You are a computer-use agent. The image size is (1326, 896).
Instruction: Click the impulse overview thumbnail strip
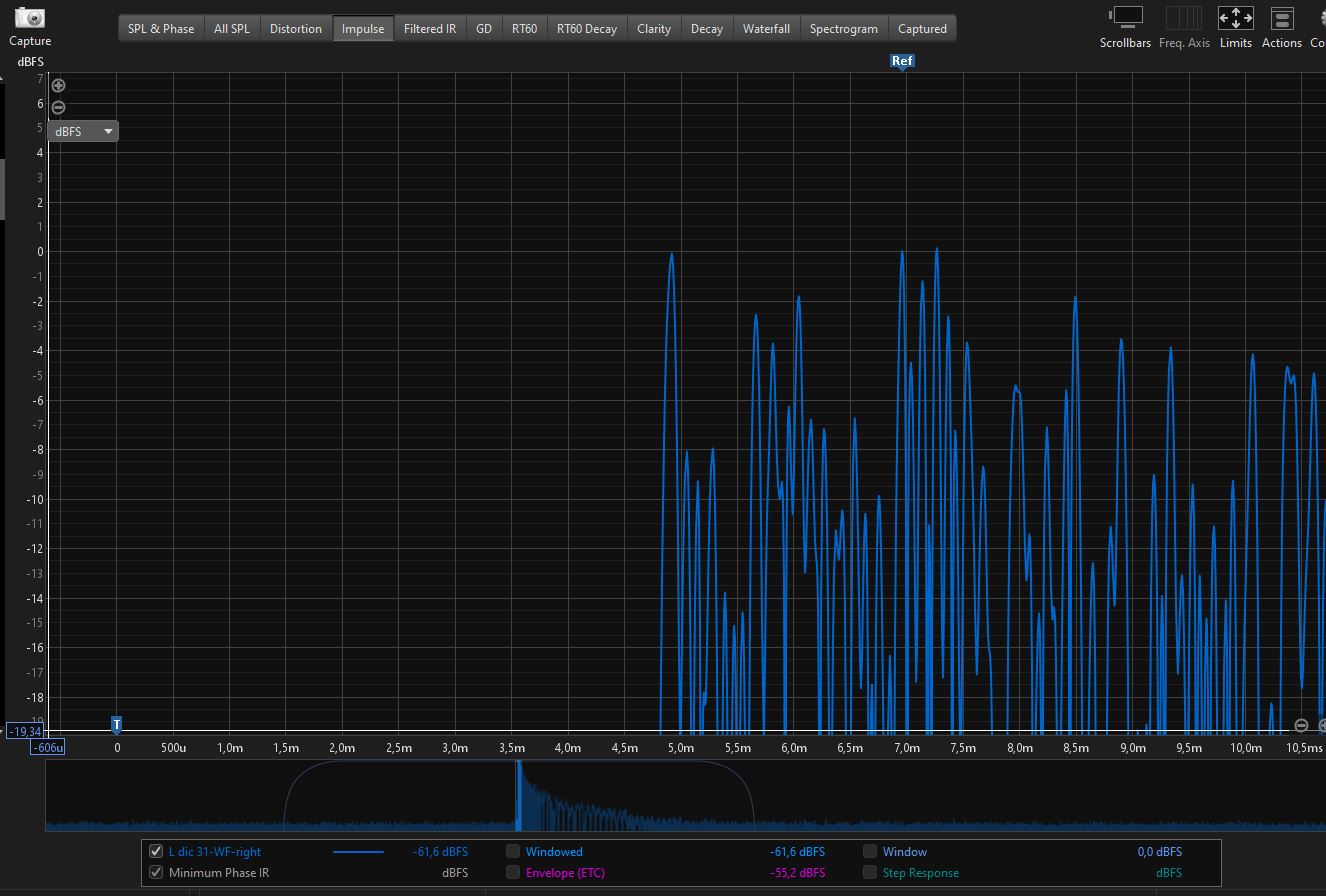tap(685, 795)
